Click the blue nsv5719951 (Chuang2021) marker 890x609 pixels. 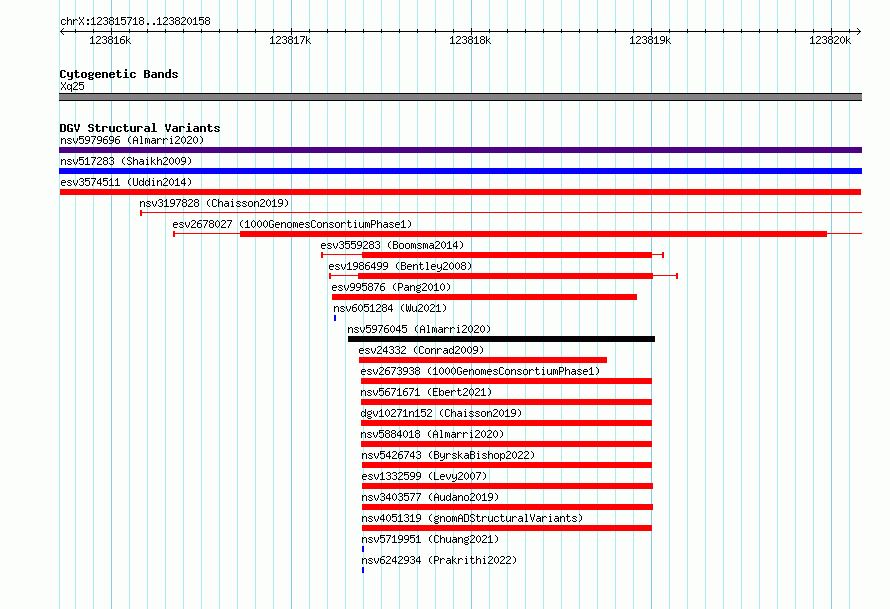(x=363, y=549)
